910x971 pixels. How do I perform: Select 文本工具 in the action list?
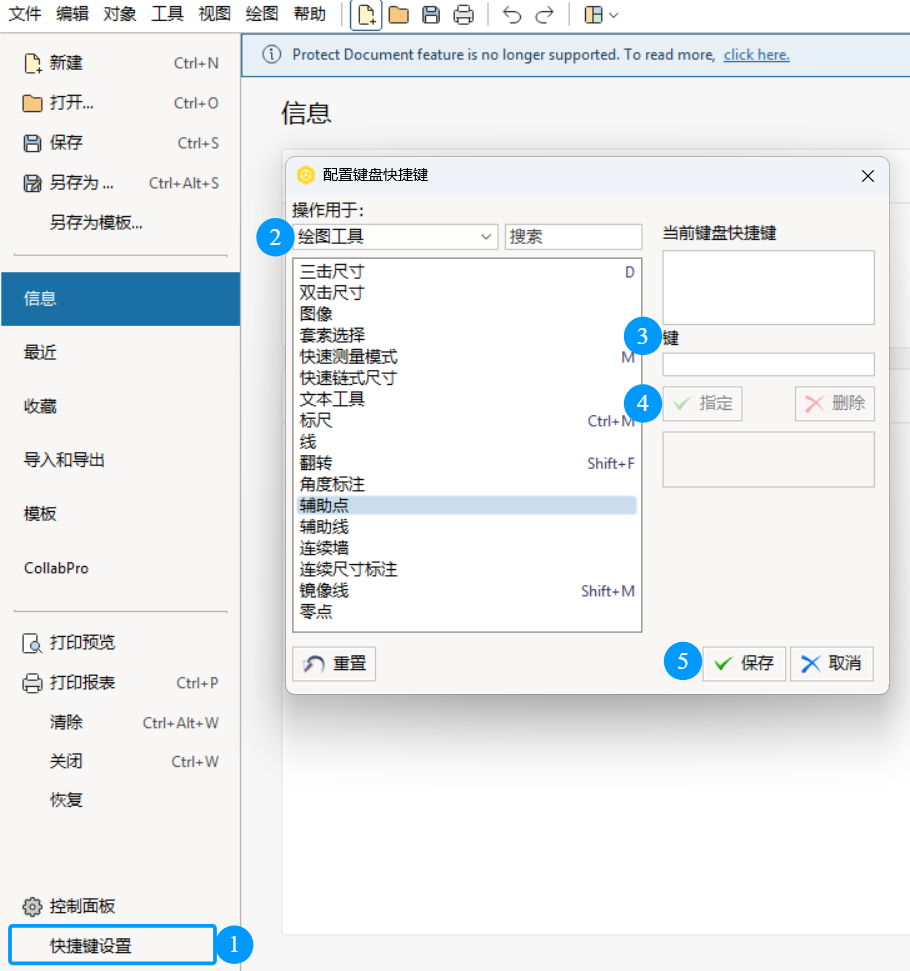[x=467, y=399]
